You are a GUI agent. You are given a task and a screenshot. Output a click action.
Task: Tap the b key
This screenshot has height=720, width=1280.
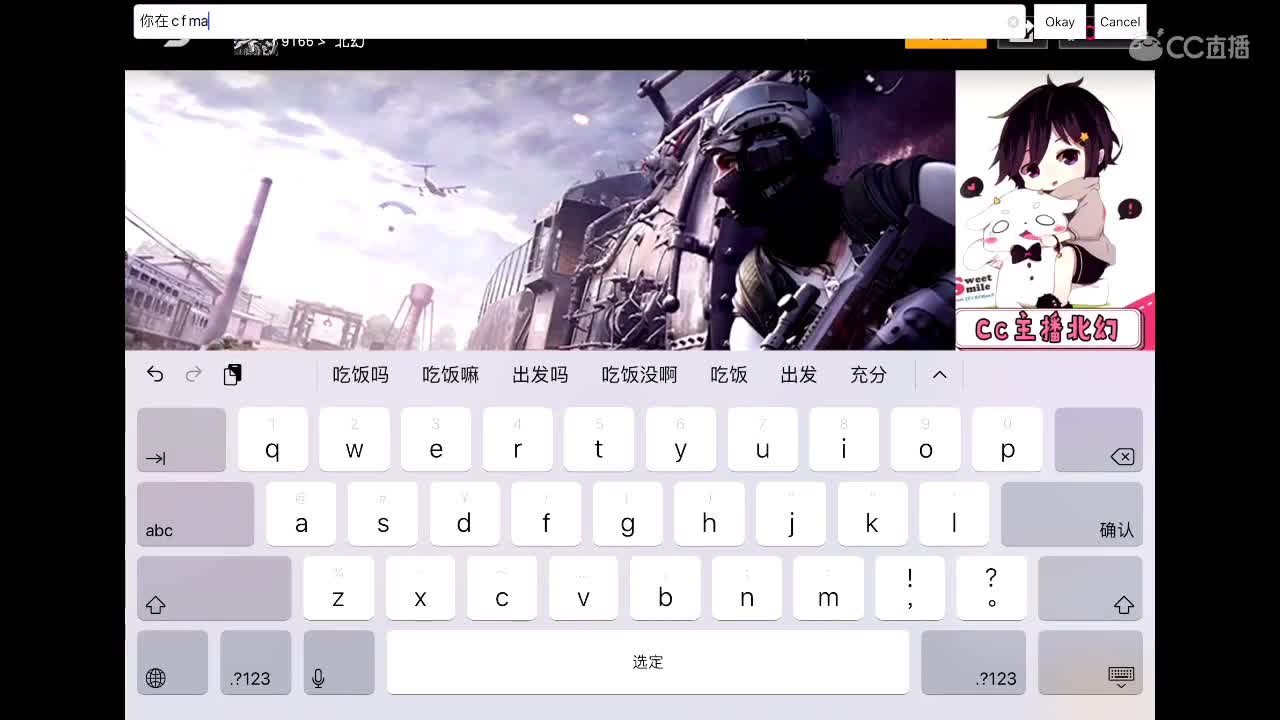[x=665, y=588]
